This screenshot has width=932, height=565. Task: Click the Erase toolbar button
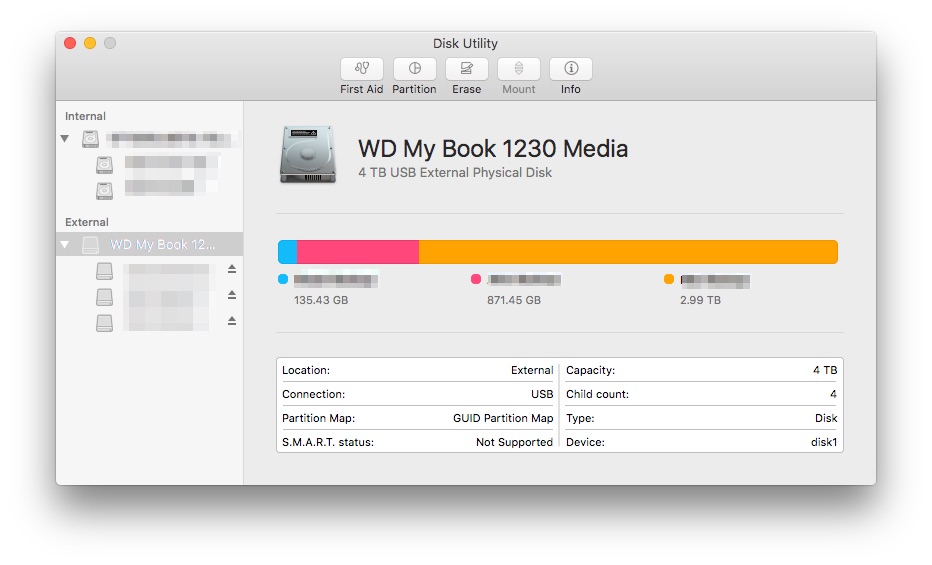[467, 69]
